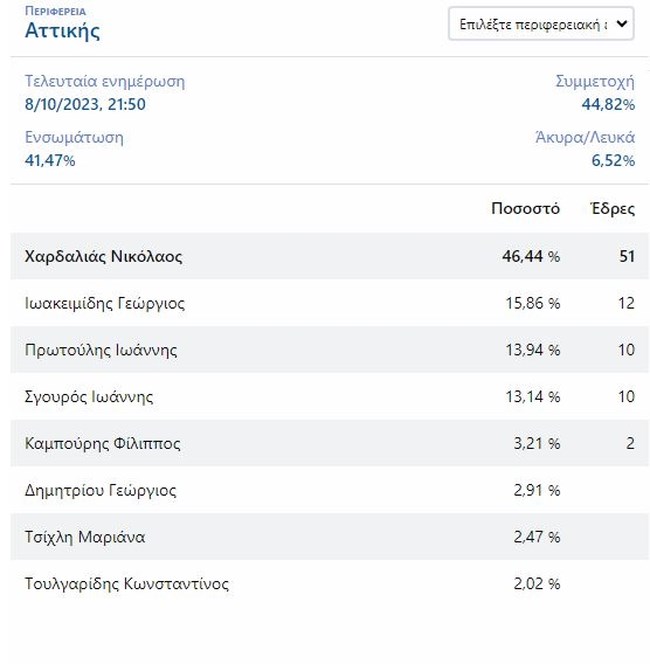Open Ιωακειμίδης Γεώργιος candidate entry
This screenshot has width=650, height=664.
[105, 303]
